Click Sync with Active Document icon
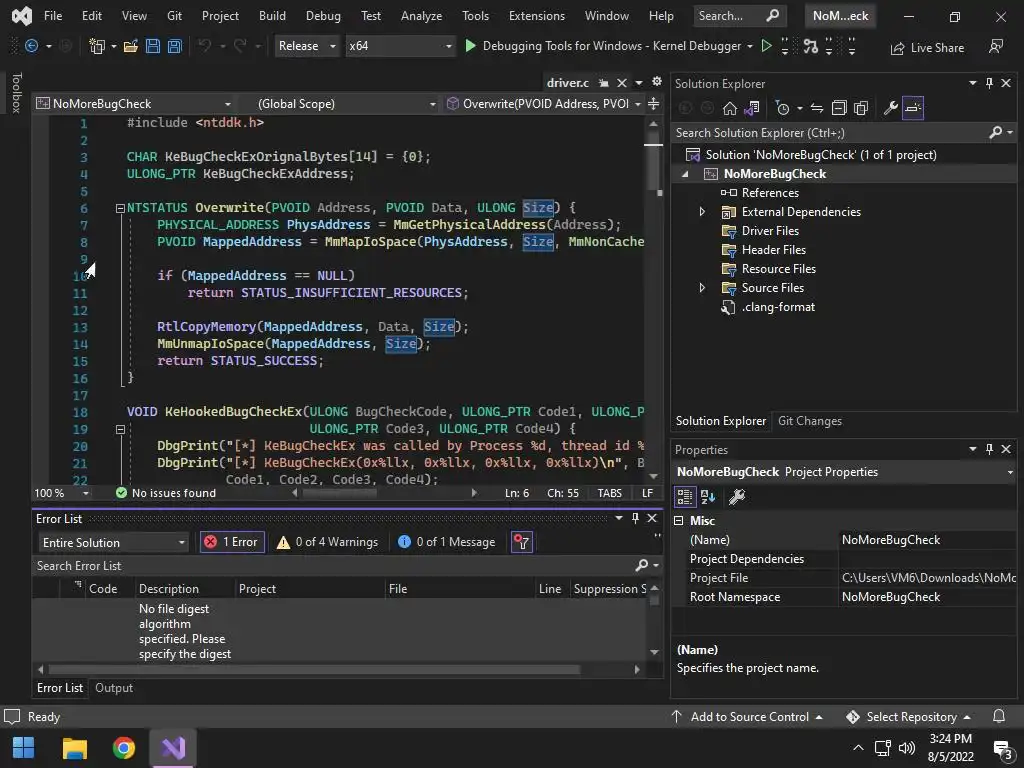 tap(816, 108)
